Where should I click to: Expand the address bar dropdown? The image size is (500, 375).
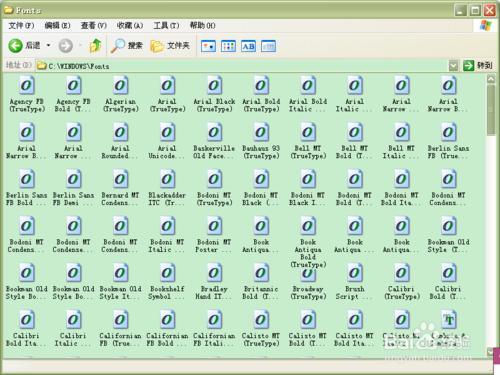pos(453,66)
